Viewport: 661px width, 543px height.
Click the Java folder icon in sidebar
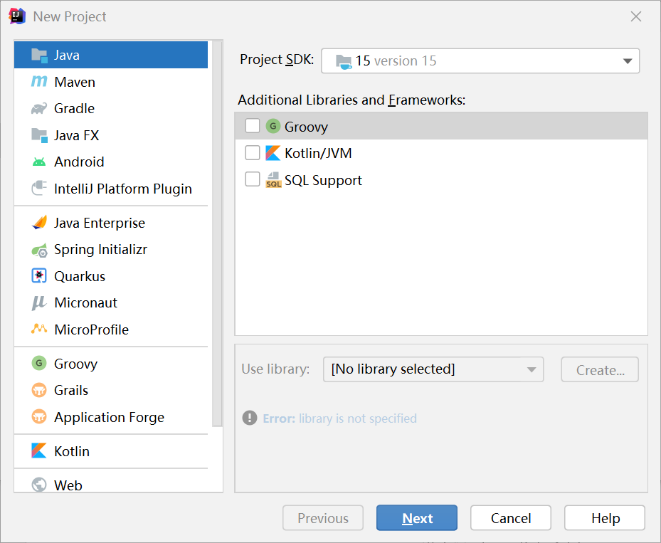click(39, 55)
